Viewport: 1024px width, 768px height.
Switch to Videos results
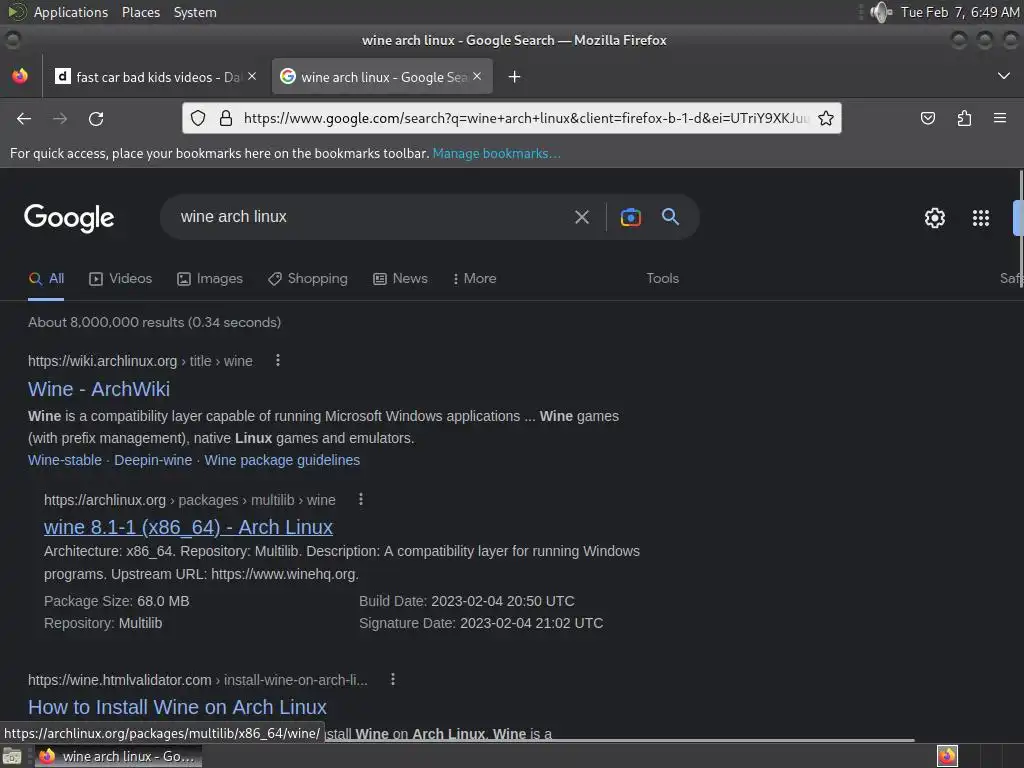(121, 279)
